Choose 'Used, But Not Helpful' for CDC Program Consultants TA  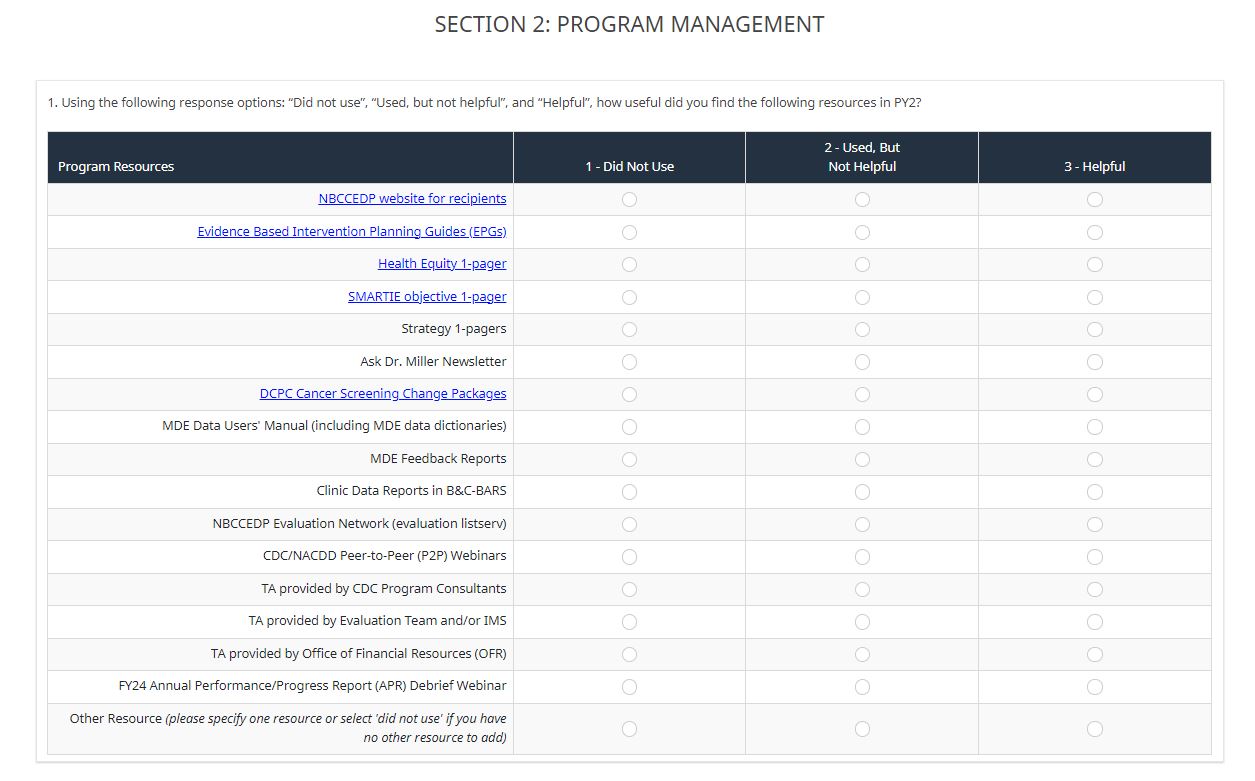pyautogui.click(x=862, y=589)
